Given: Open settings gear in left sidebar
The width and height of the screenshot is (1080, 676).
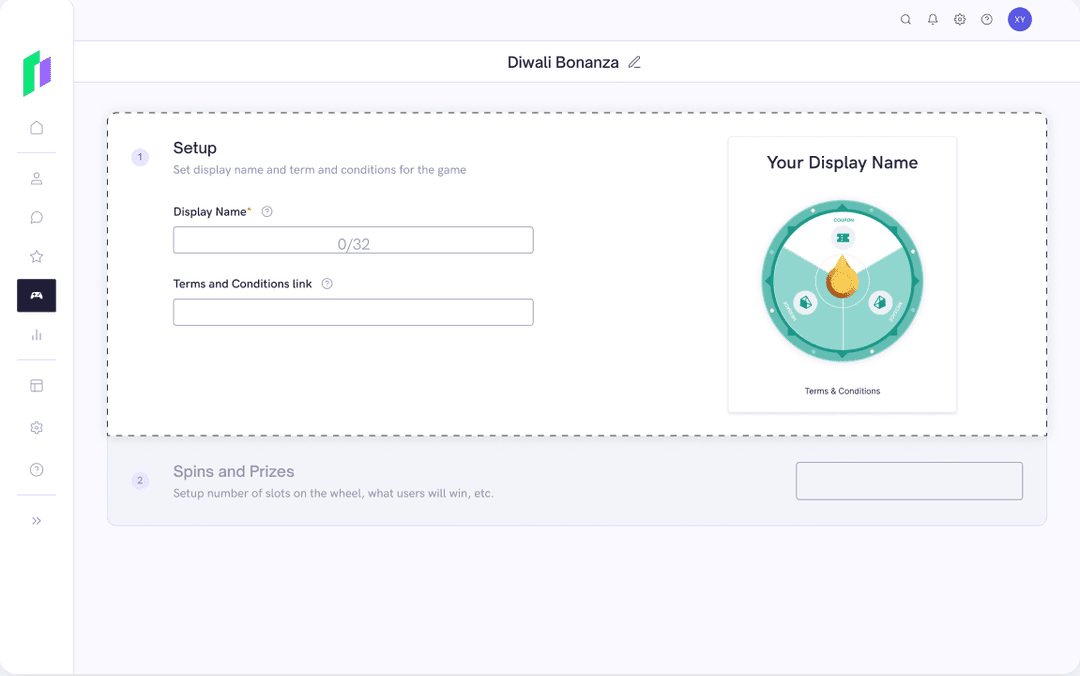Looking at the screenshot, I should (x=36, y=428).
